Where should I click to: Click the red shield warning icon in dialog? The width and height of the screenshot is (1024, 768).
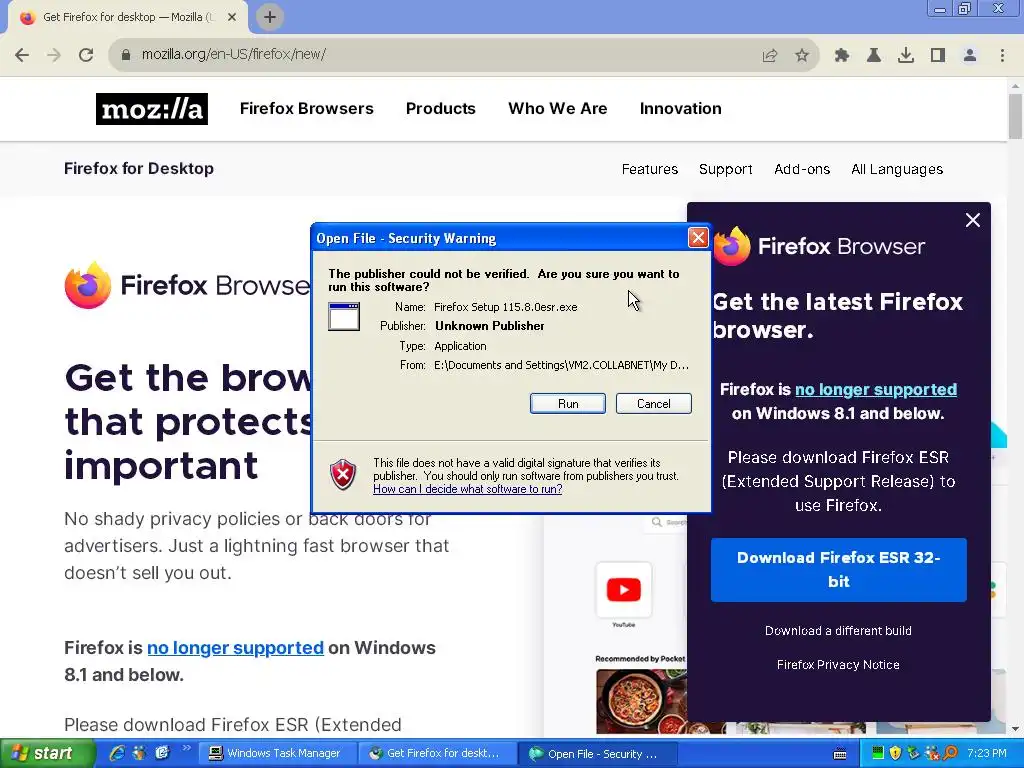[x=343, y=474]
